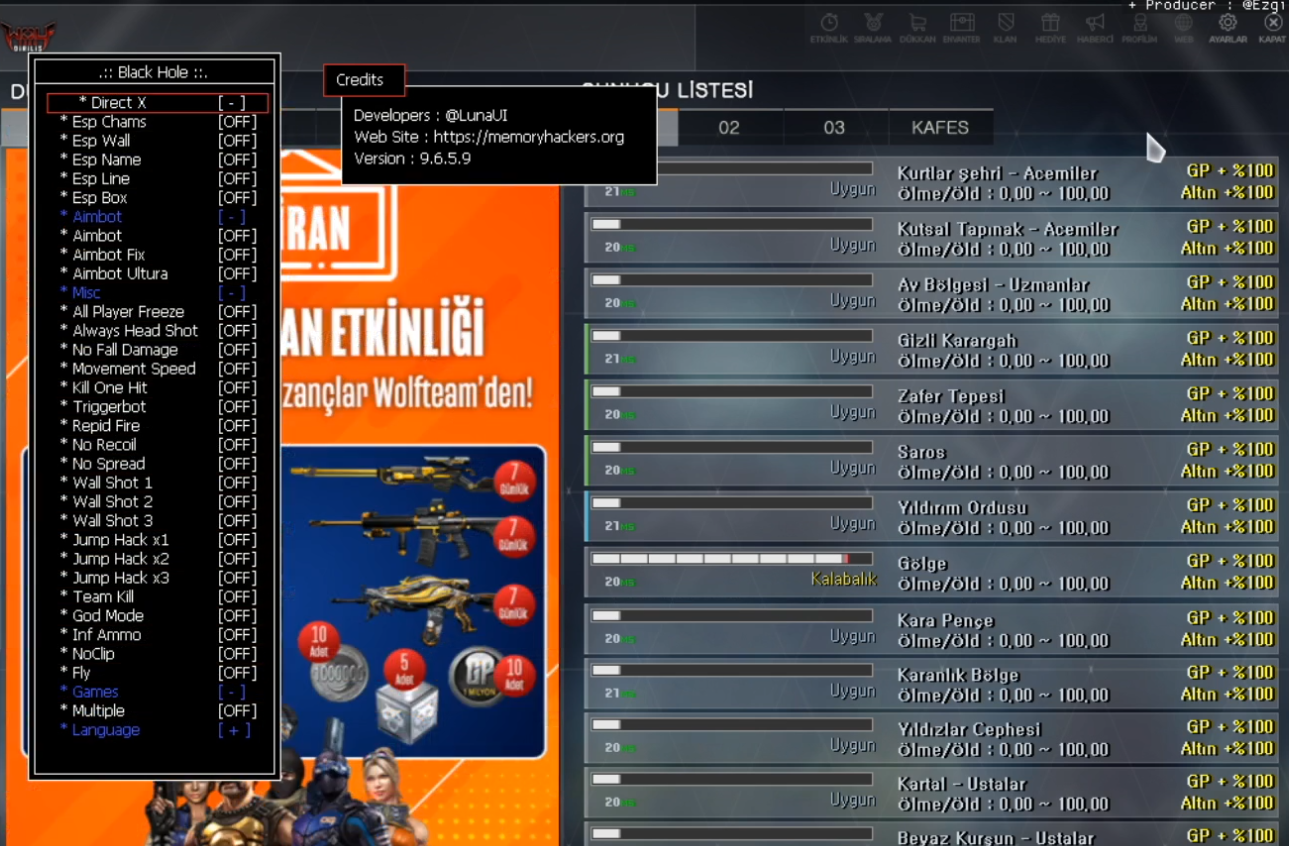Open the Etkinlik stopwatch icon
This screenshot has height=846, width=1289.
pos(829,25)
